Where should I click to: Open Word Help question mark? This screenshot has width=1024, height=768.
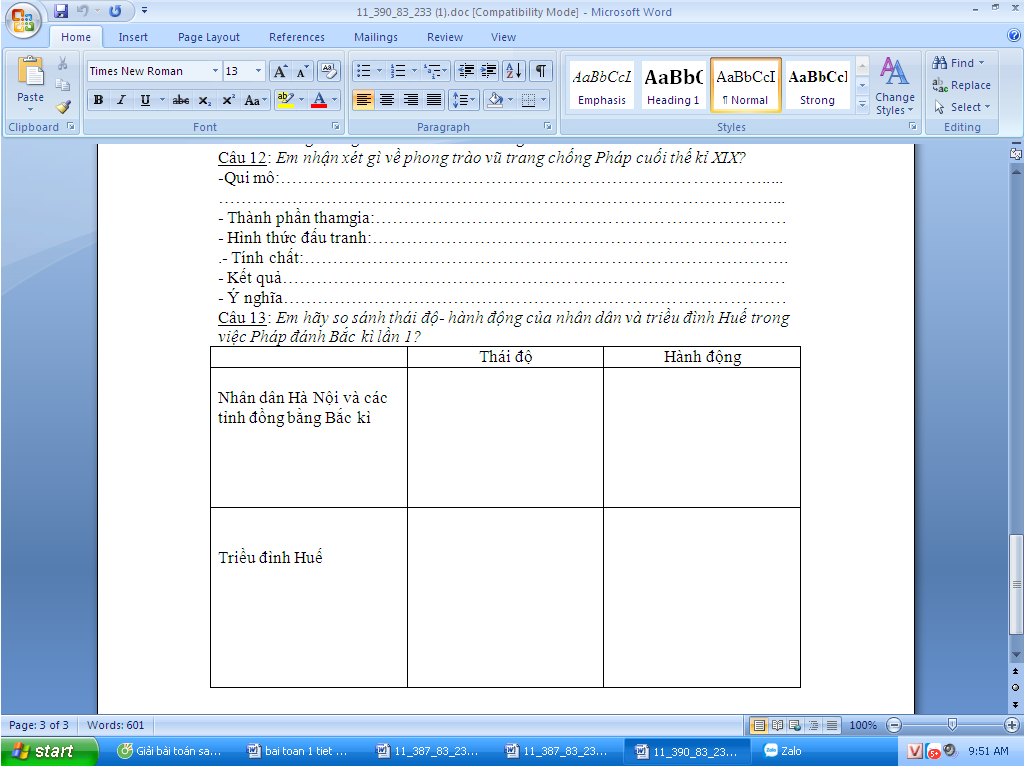[x=1014, y=36]
